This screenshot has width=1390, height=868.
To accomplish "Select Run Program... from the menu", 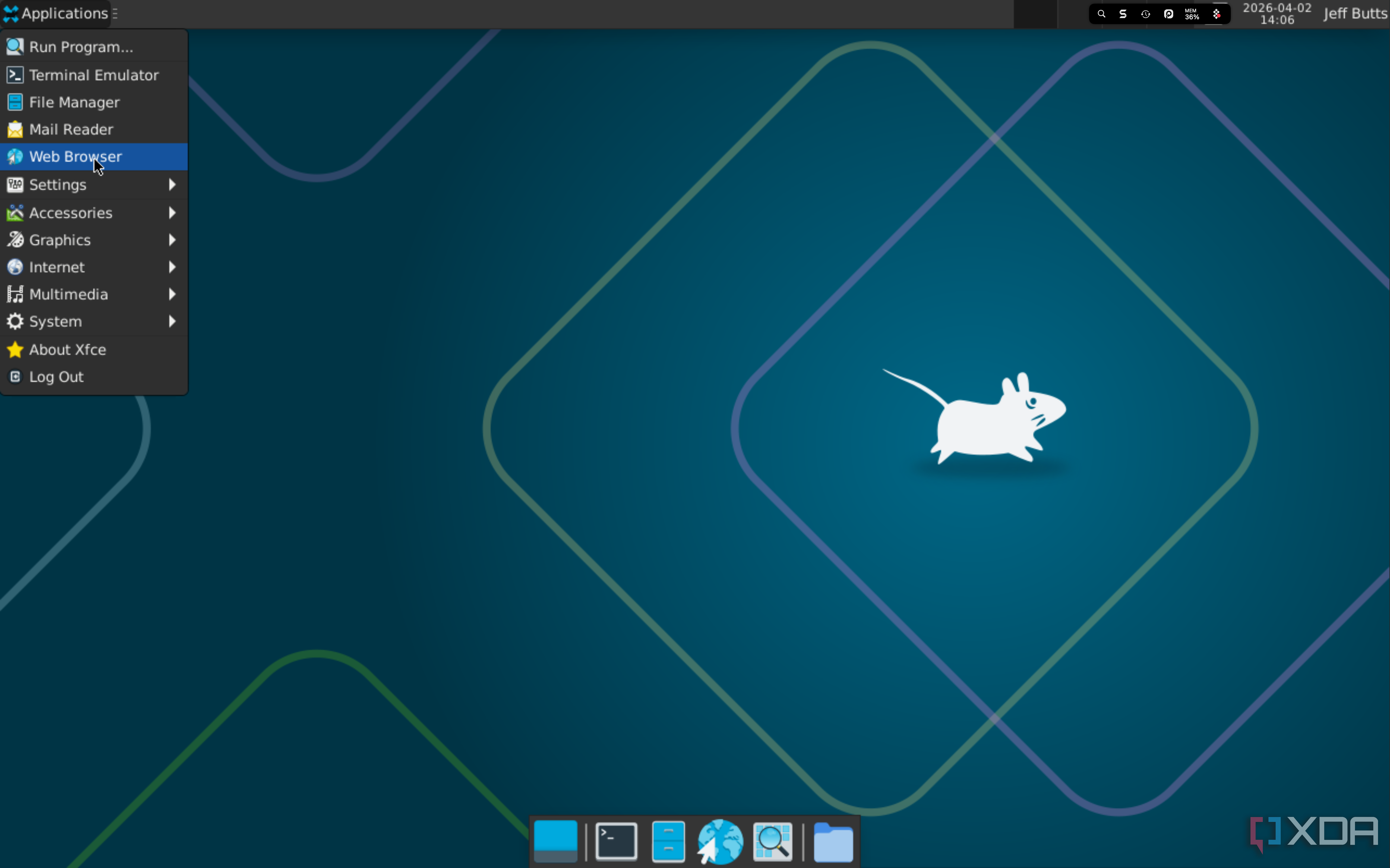I will (x=94, y=47).
